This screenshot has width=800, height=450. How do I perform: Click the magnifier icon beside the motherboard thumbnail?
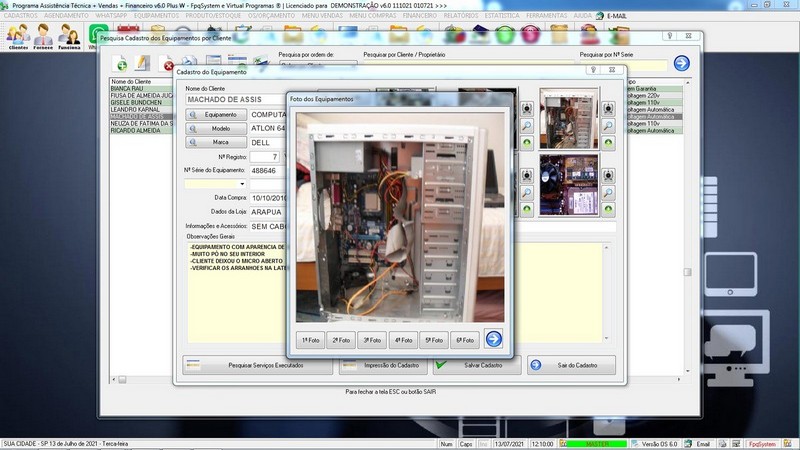click(608, 192)
